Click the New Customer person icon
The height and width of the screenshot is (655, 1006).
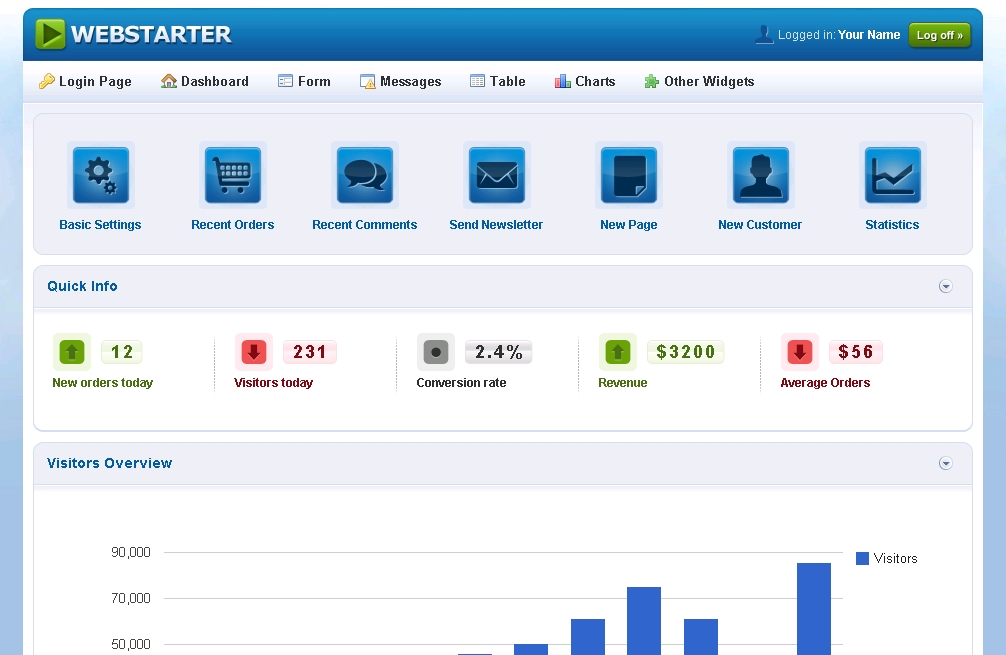(760, 176)
